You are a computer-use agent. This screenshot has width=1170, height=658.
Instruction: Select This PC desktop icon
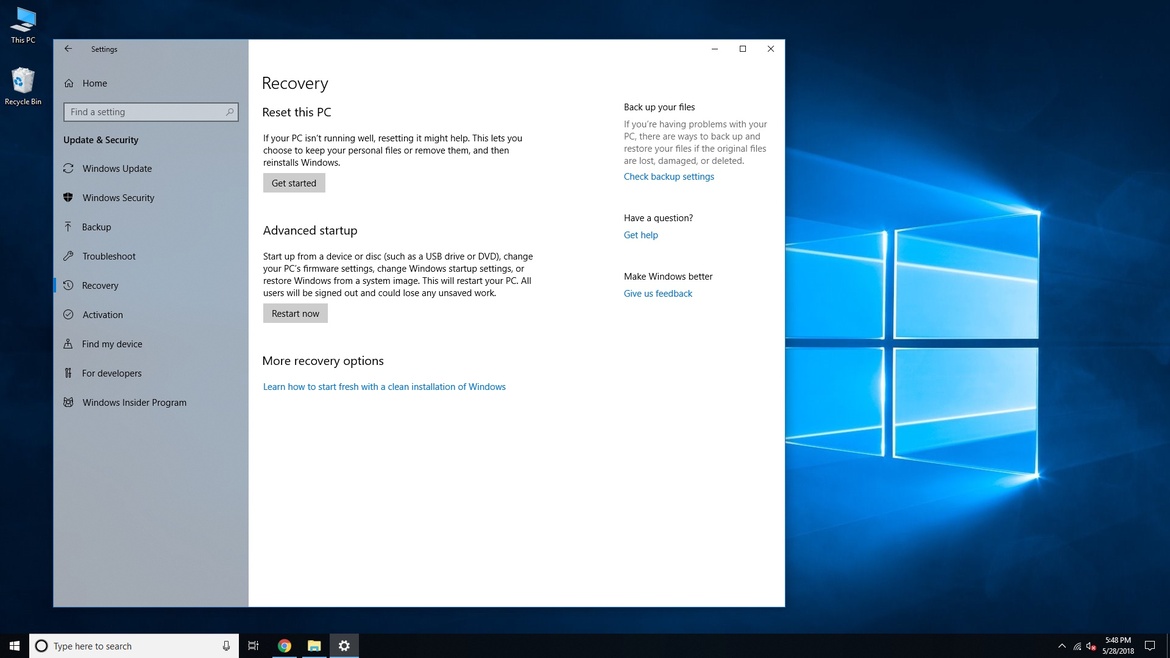point(23,25)
